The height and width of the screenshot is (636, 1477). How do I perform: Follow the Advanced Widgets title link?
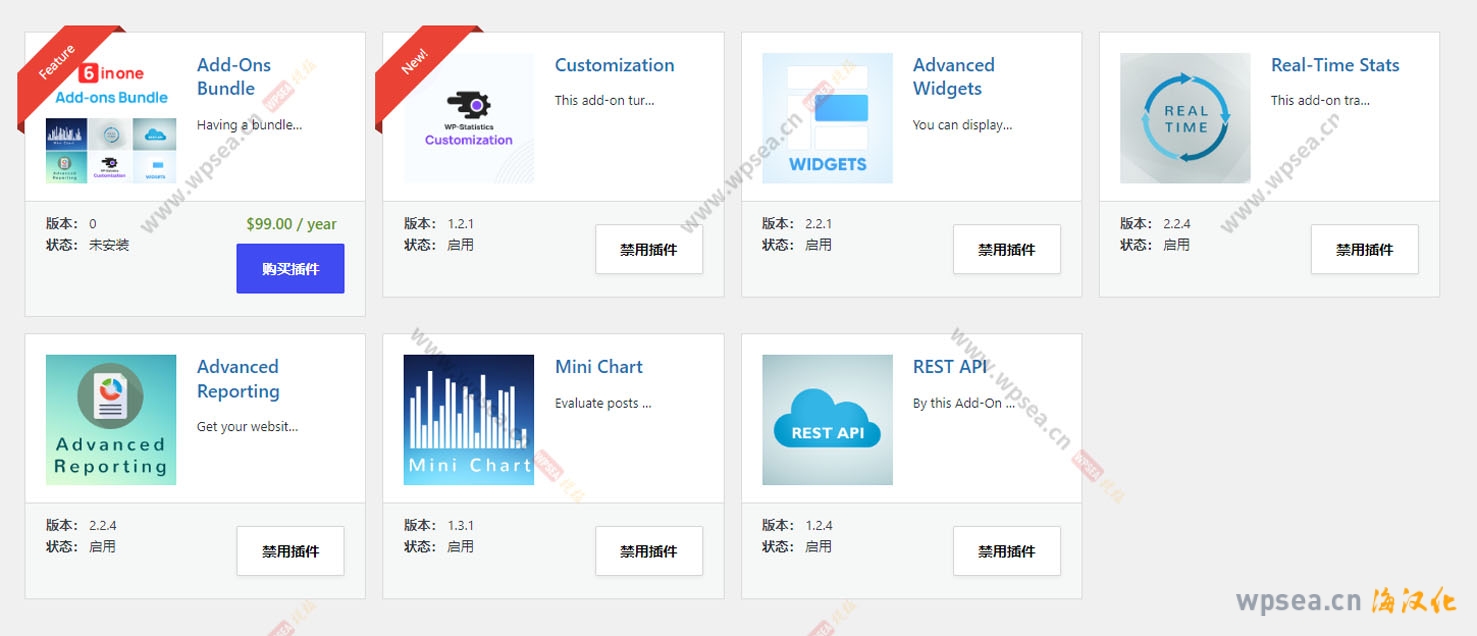click(954, 77)
